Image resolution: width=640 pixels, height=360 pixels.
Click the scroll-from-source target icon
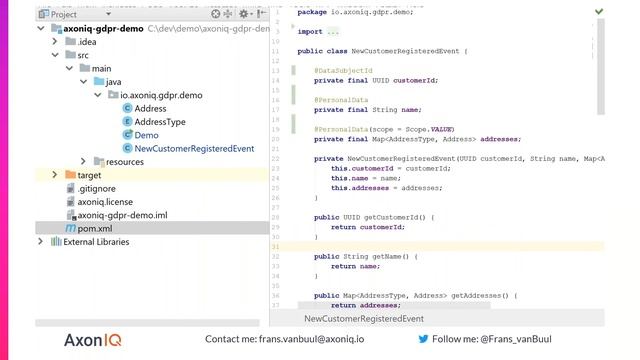pos(216,14)
